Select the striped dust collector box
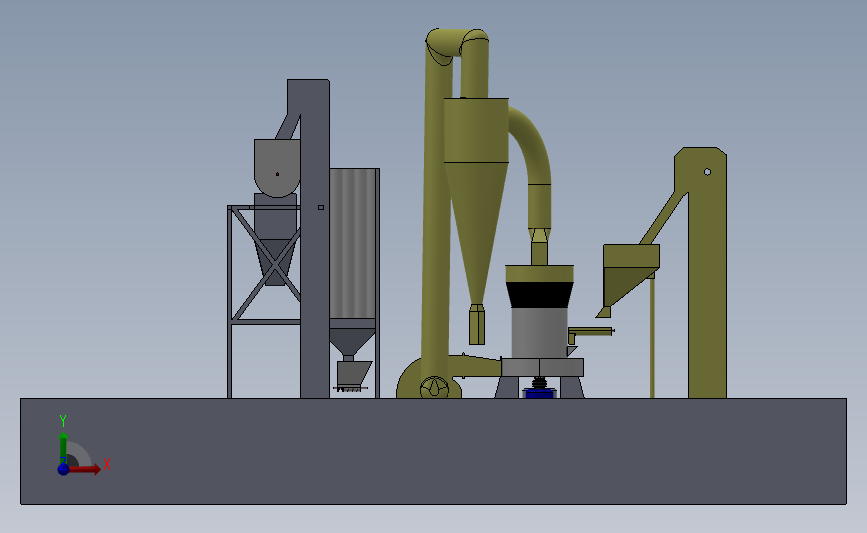The image size is (867, 533). point(353,243)
